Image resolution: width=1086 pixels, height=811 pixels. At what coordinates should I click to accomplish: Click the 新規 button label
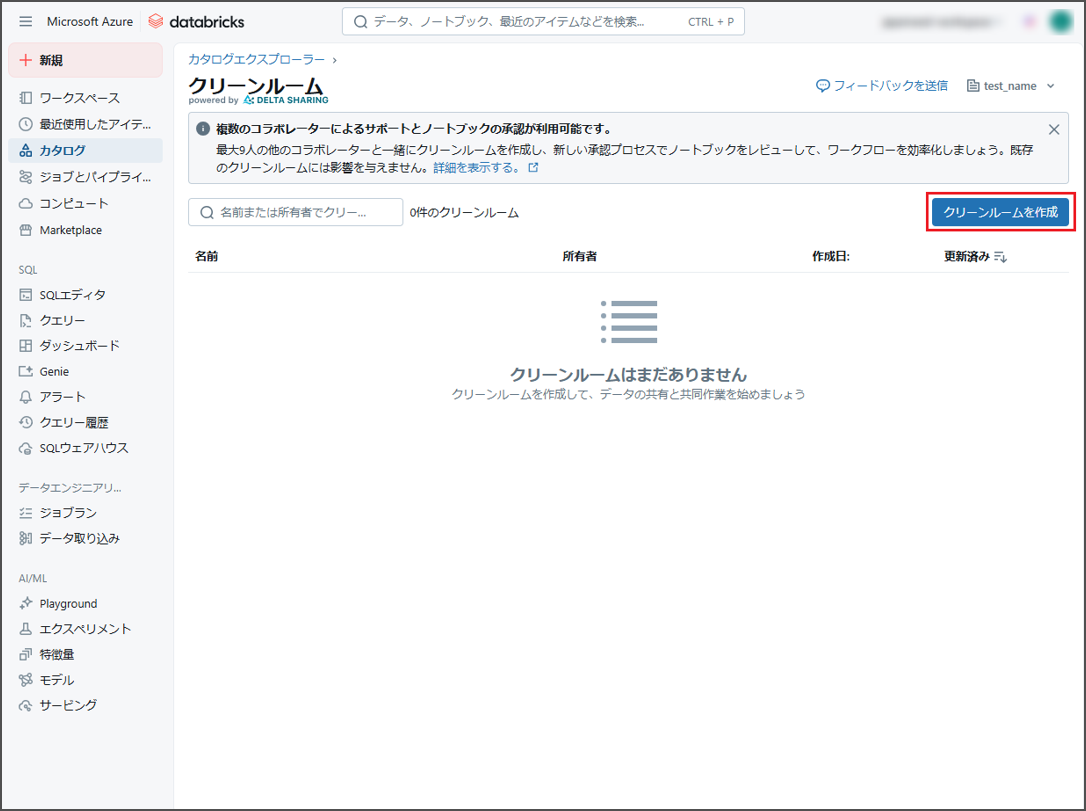[x=51, y=60]
